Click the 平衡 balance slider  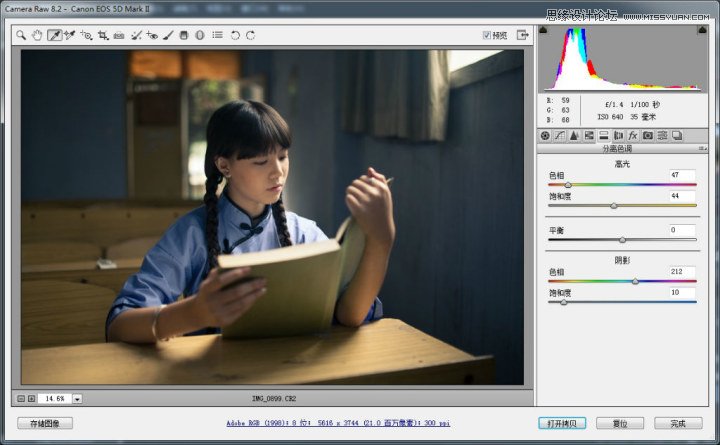point(622,240)
